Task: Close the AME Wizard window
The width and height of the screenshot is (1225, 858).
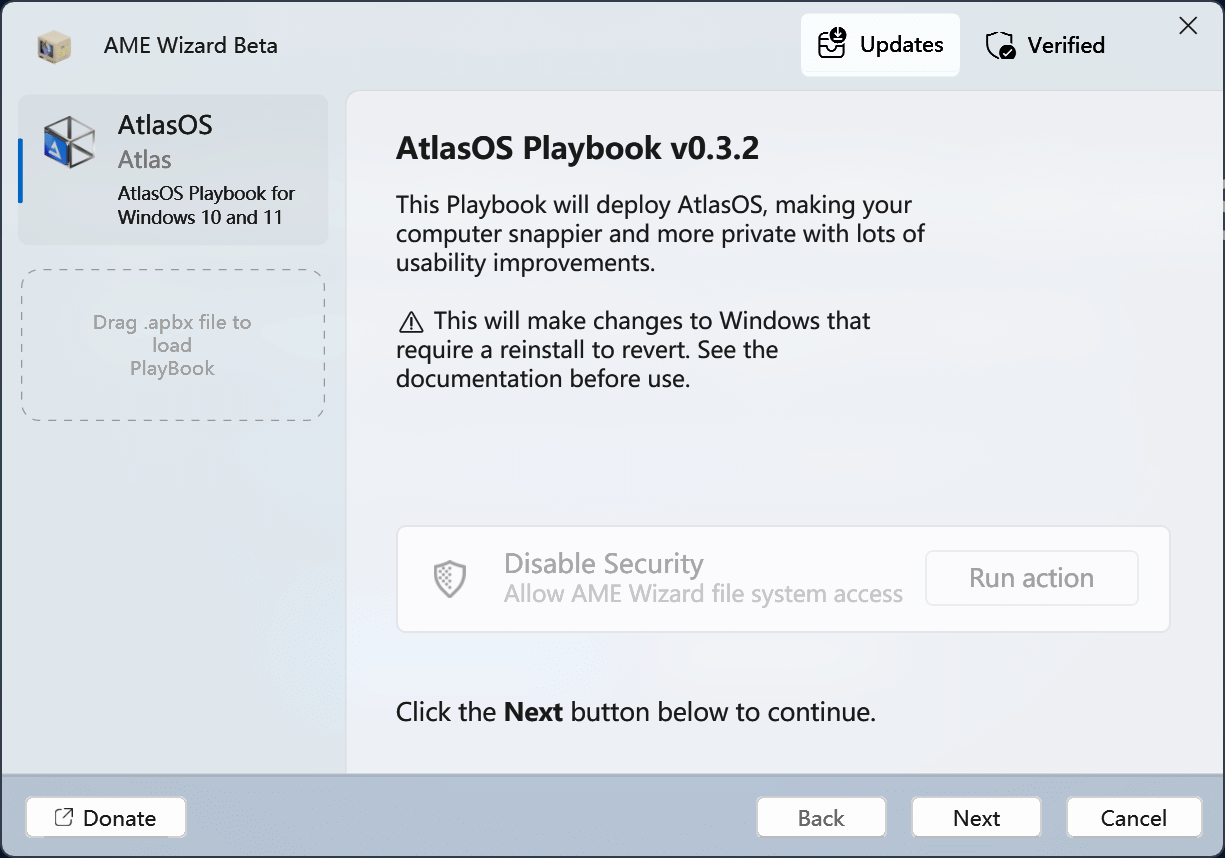Action: (1188, 27)
